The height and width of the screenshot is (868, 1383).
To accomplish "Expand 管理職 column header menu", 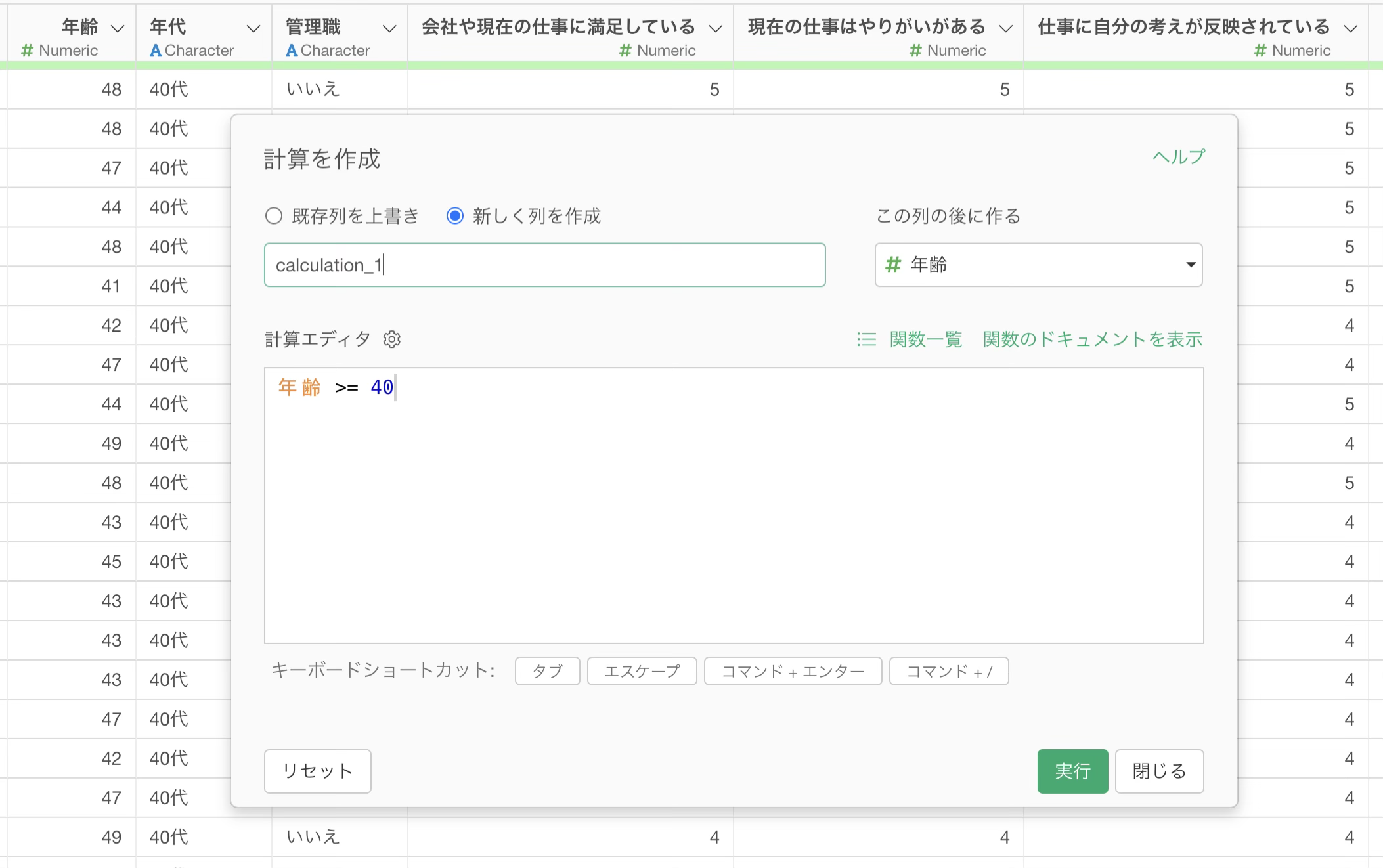I will tap(389, 28).
